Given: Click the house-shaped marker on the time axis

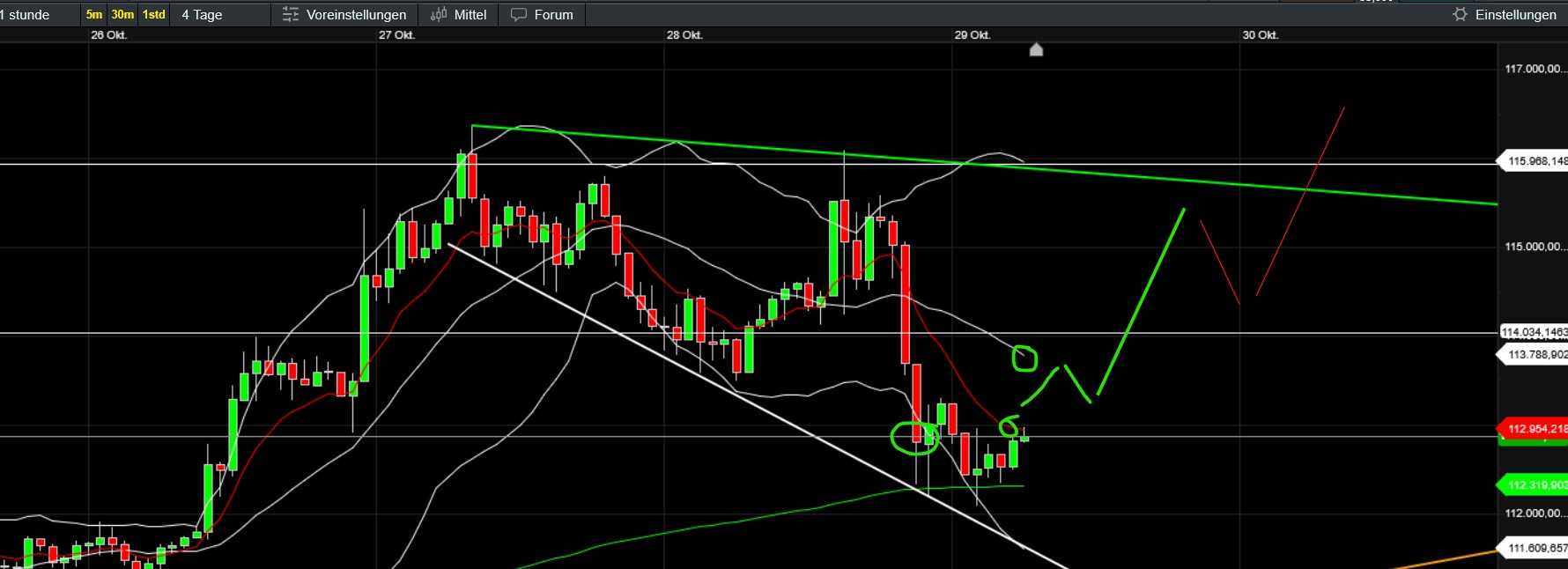Looking at the screenshot, I should [1036, 50].
